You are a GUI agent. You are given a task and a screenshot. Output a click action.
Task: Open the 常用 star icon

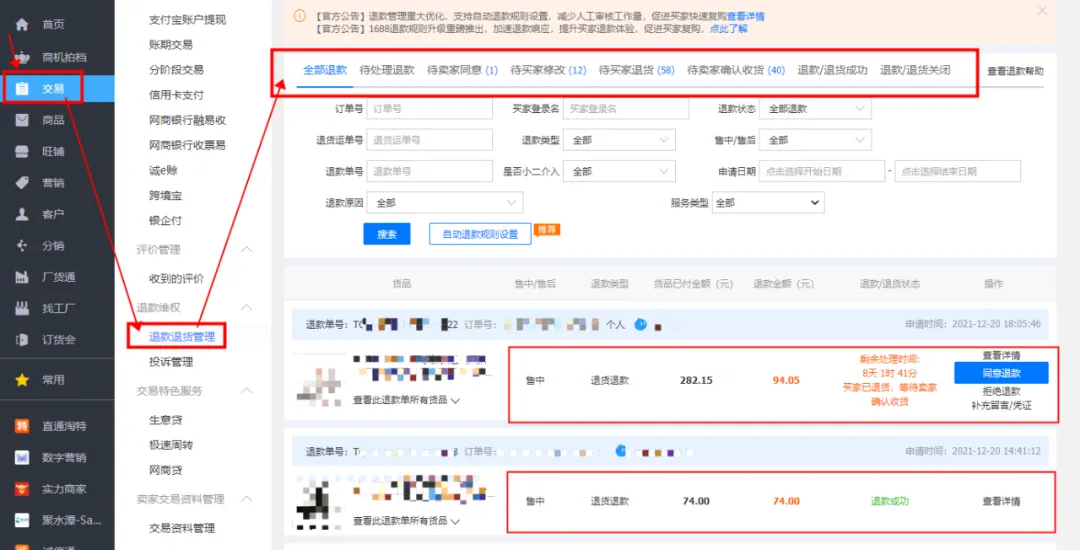(21, 380)
